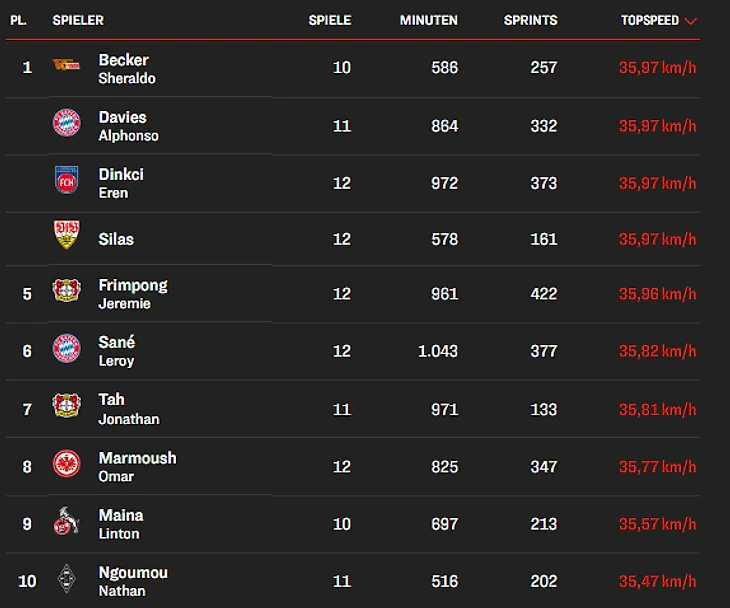Click the Mönchengladbach diamond crest by Ngoumou
Image resolution: width=730 pixels, height=608 pixels.
67,578
